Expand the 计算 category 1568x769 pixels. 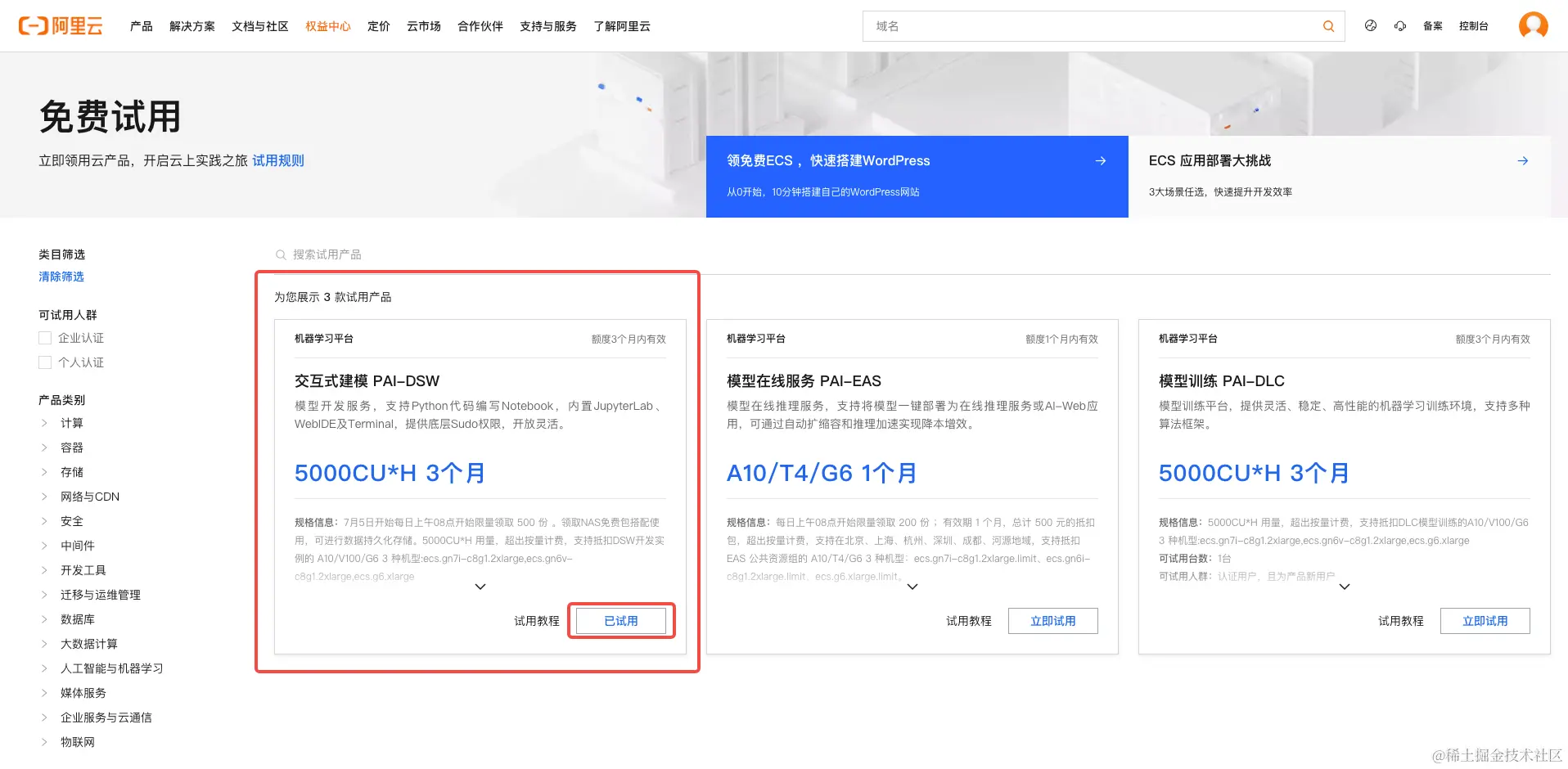click(x=44, y=423)
